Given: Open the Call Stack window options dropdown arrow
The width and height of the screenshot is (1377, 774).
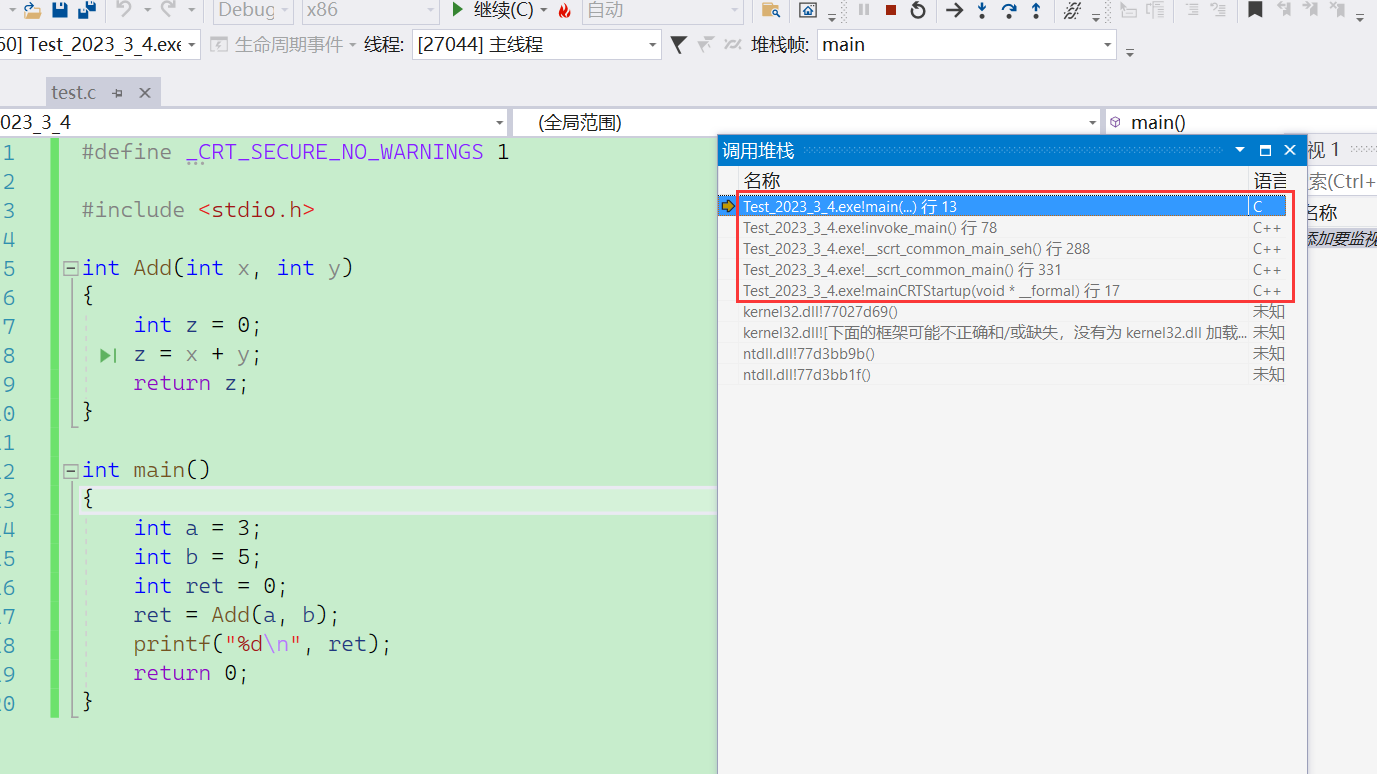Looking at the screenshot, I should 1240,150.
